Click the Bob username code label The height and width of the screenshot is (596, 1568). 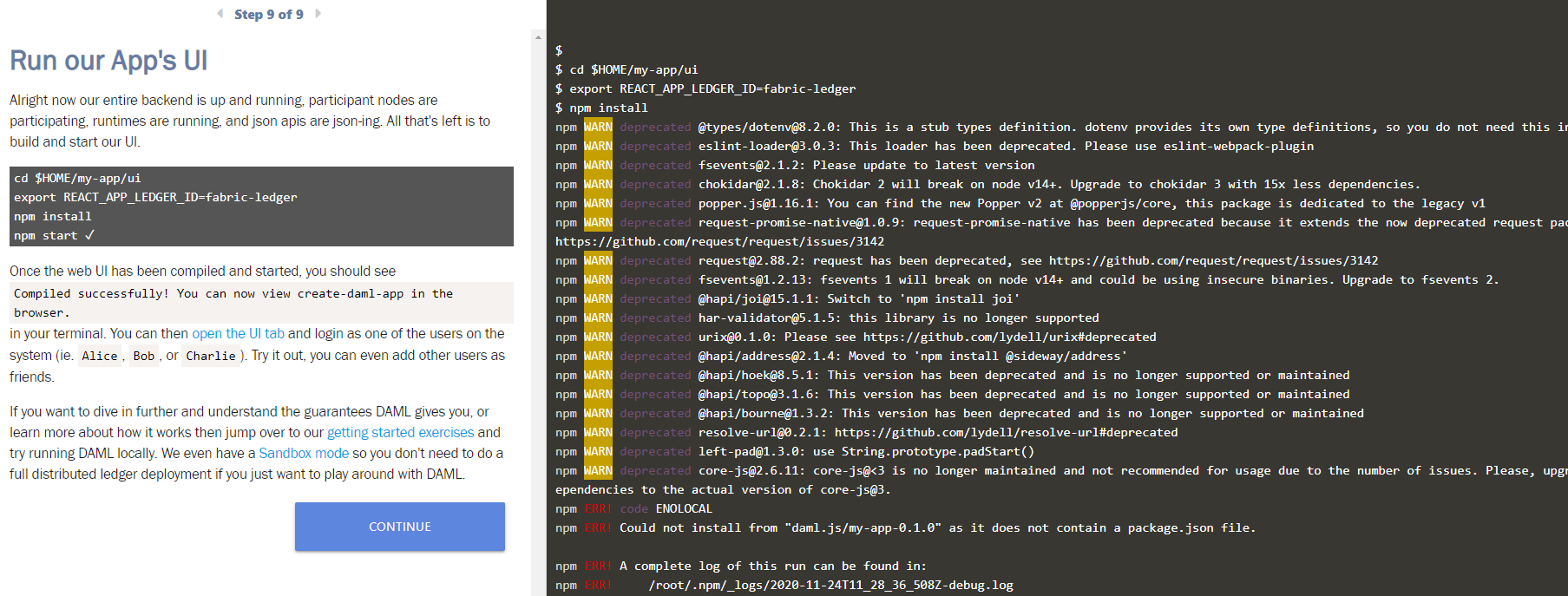pyautogui.click(x=144, y=356)
